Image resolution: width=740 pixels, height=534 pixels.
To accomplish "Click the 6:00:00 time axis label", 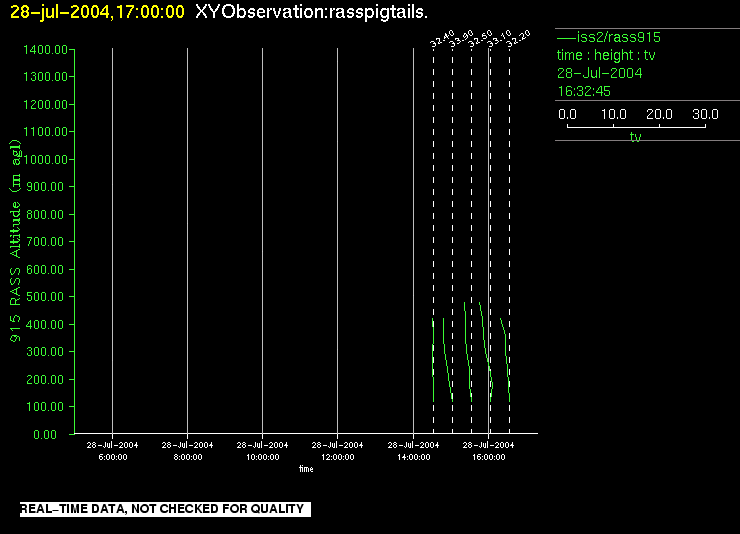I will click(113, 457).
